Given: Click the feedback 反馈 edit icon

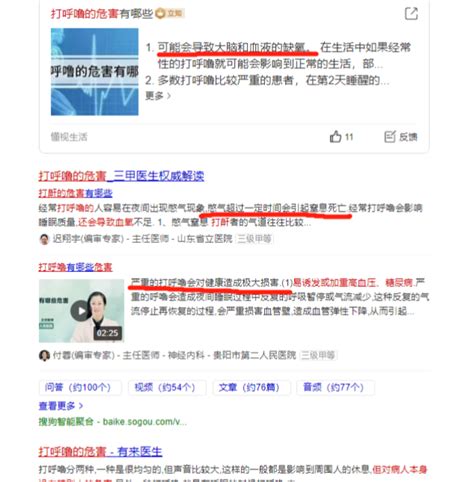Looking at the screenshot, I should point(390,136).
